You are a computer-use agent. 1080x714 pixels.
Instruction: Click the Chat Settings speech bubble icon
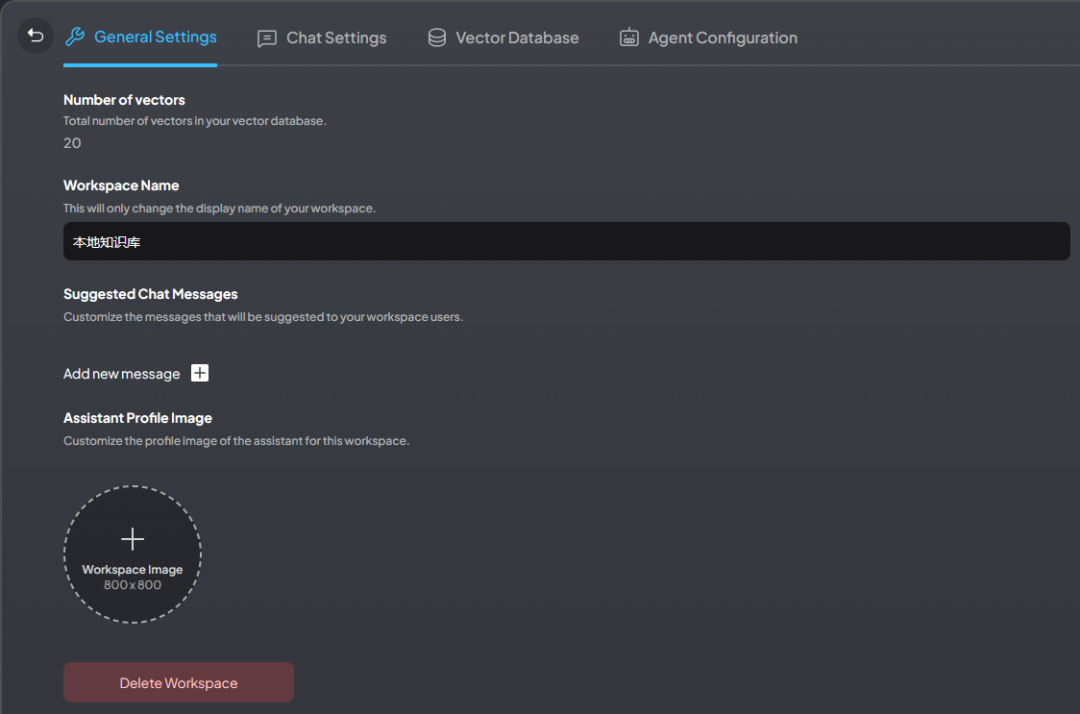(267, 39)
